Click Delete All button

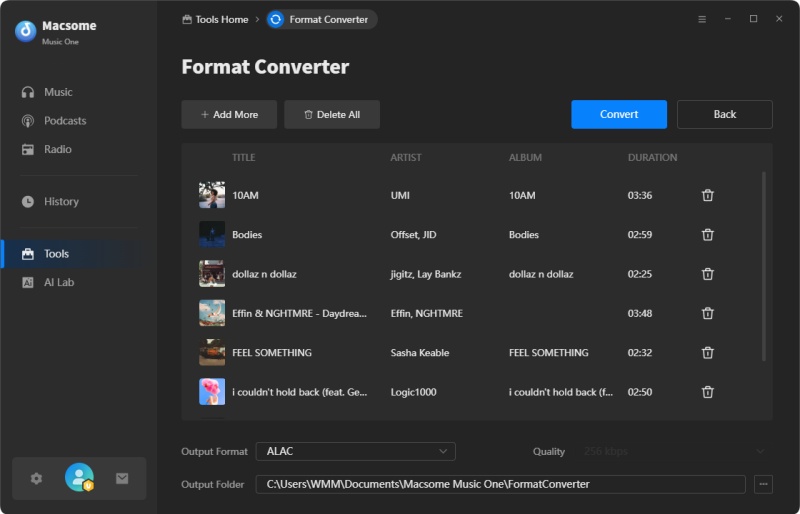click(332, 114)
